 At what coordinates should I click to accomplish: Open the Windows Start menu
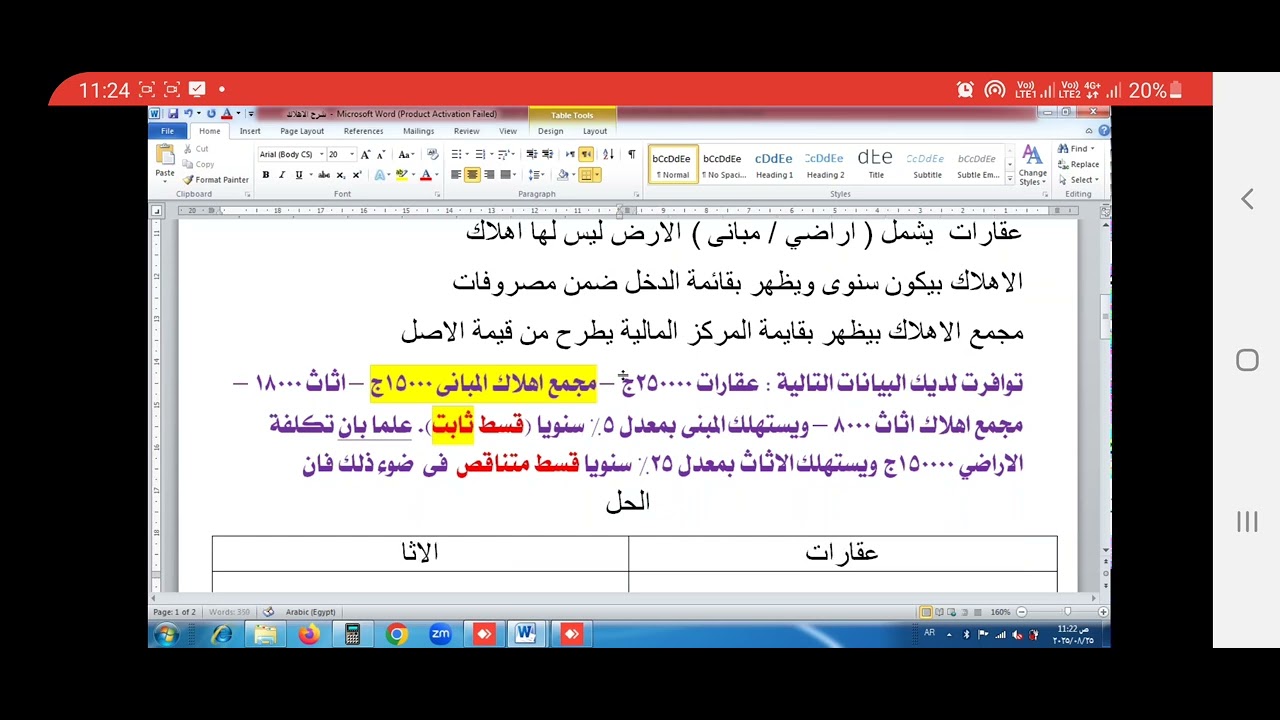pos(166,634)
